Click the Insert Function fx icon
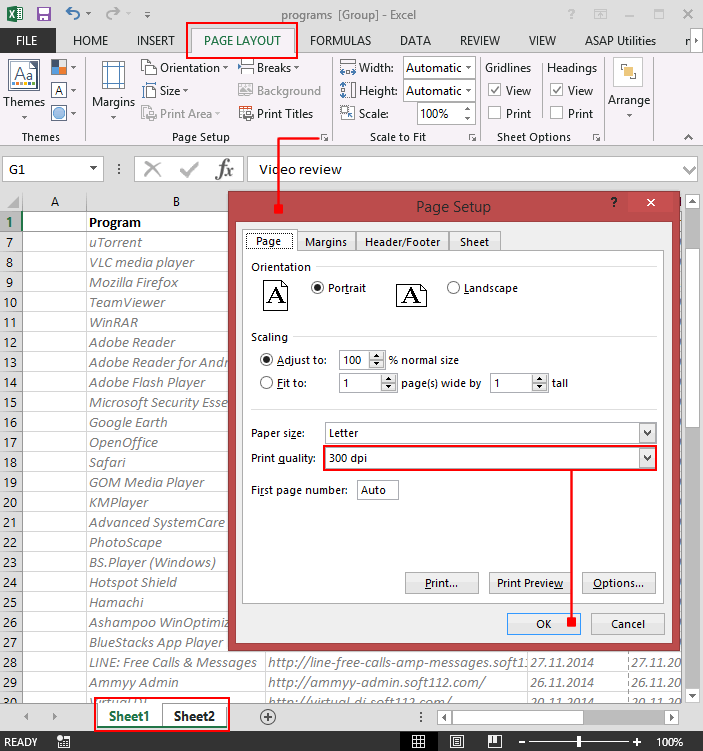The image size is (703, 751). click(x=225, y=169)
